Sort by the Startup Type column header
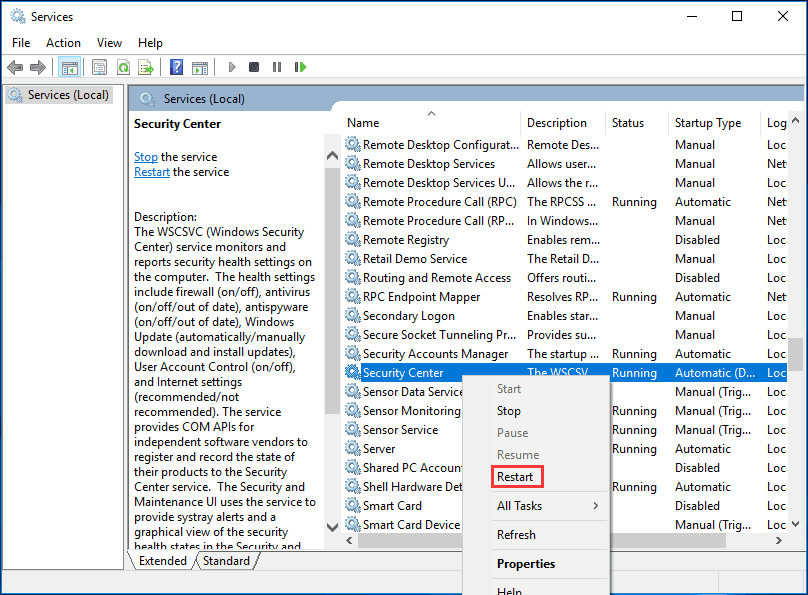Image resolution: width=808 pixels, height=595 pixels. (708, 123)
